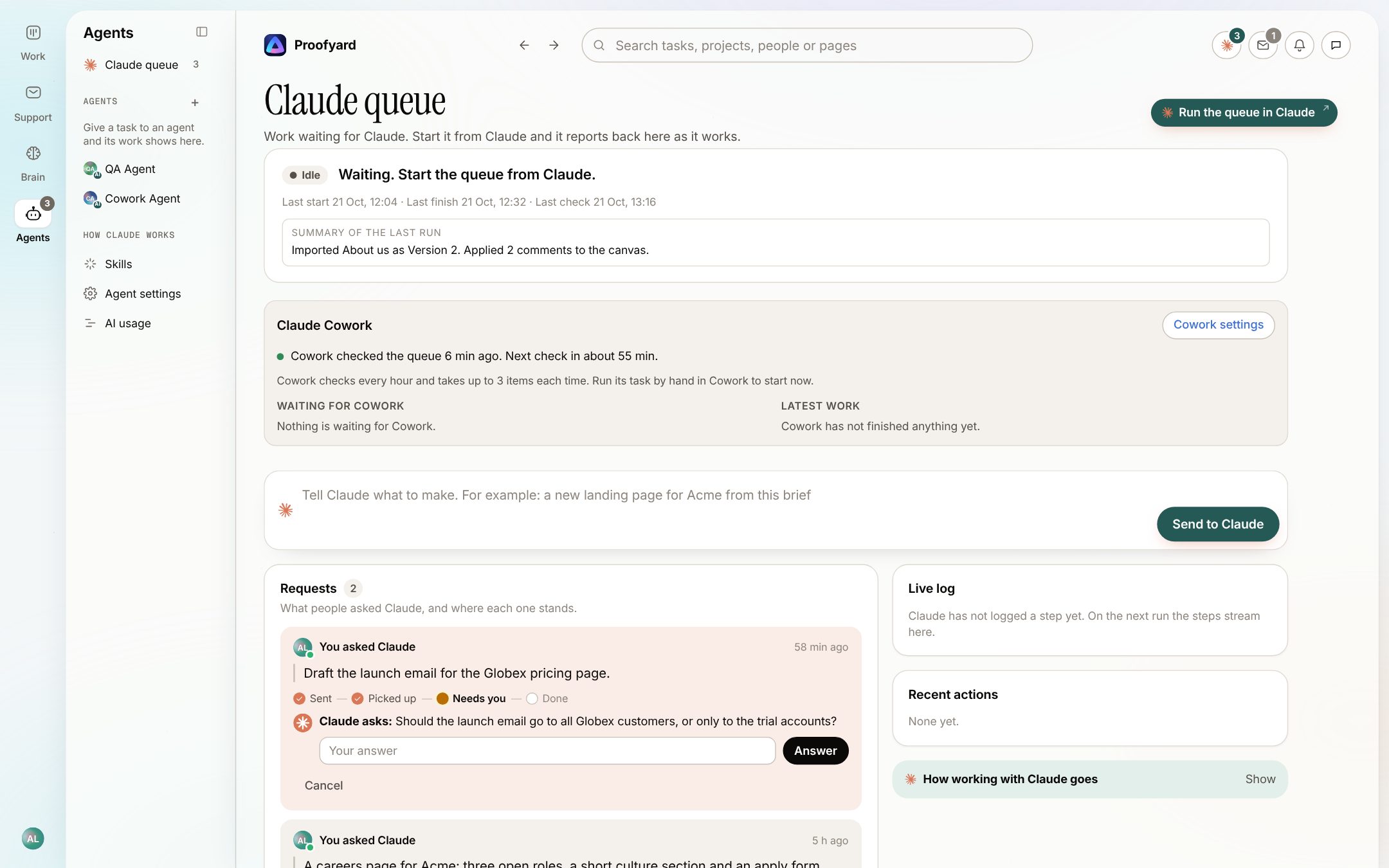Open the AL user avatar at bottom left
This screenshot has width=1389, height=868.
[x=33, y=838]
